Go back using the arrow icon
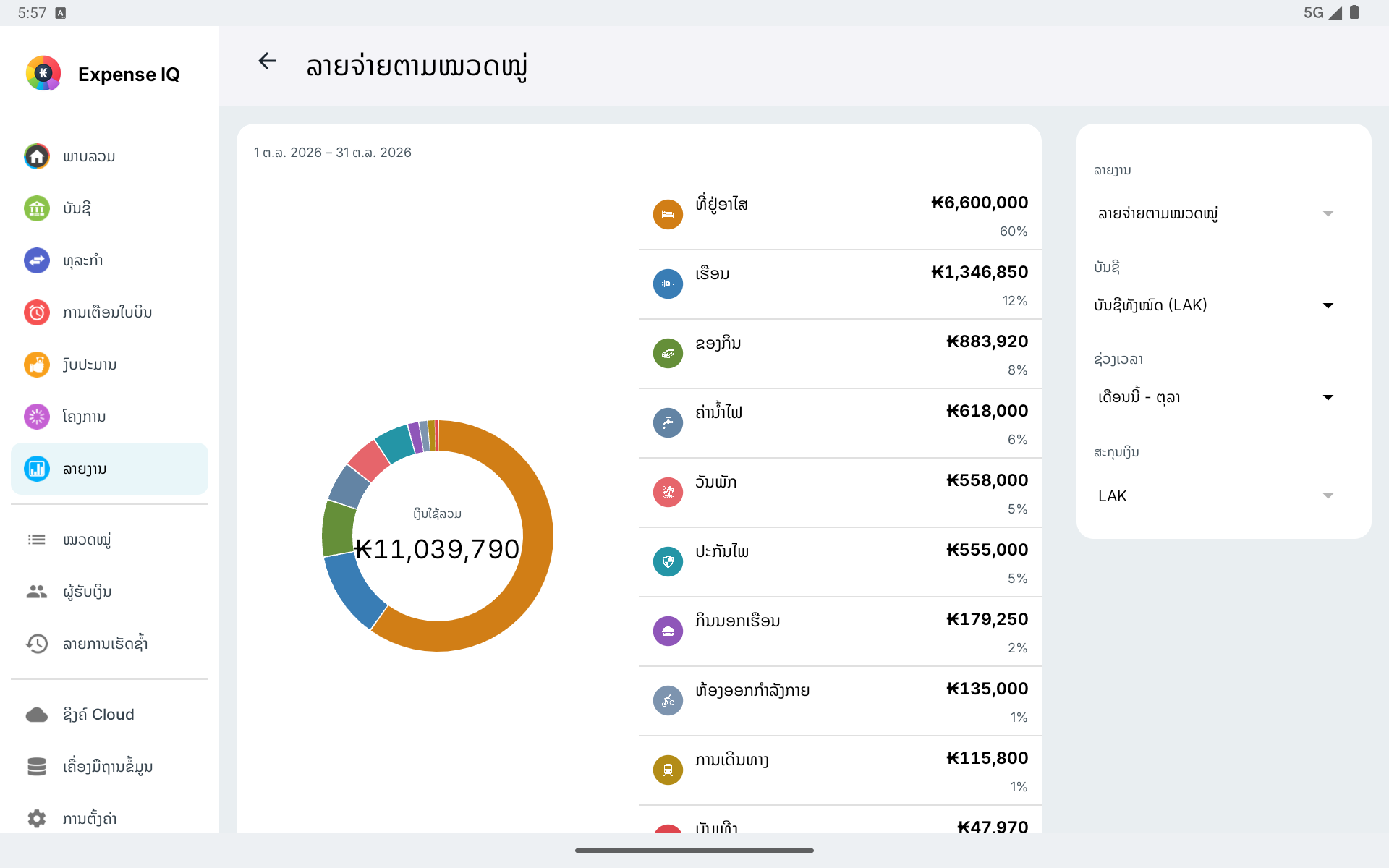1389x868 pixels. pos(267,61)
